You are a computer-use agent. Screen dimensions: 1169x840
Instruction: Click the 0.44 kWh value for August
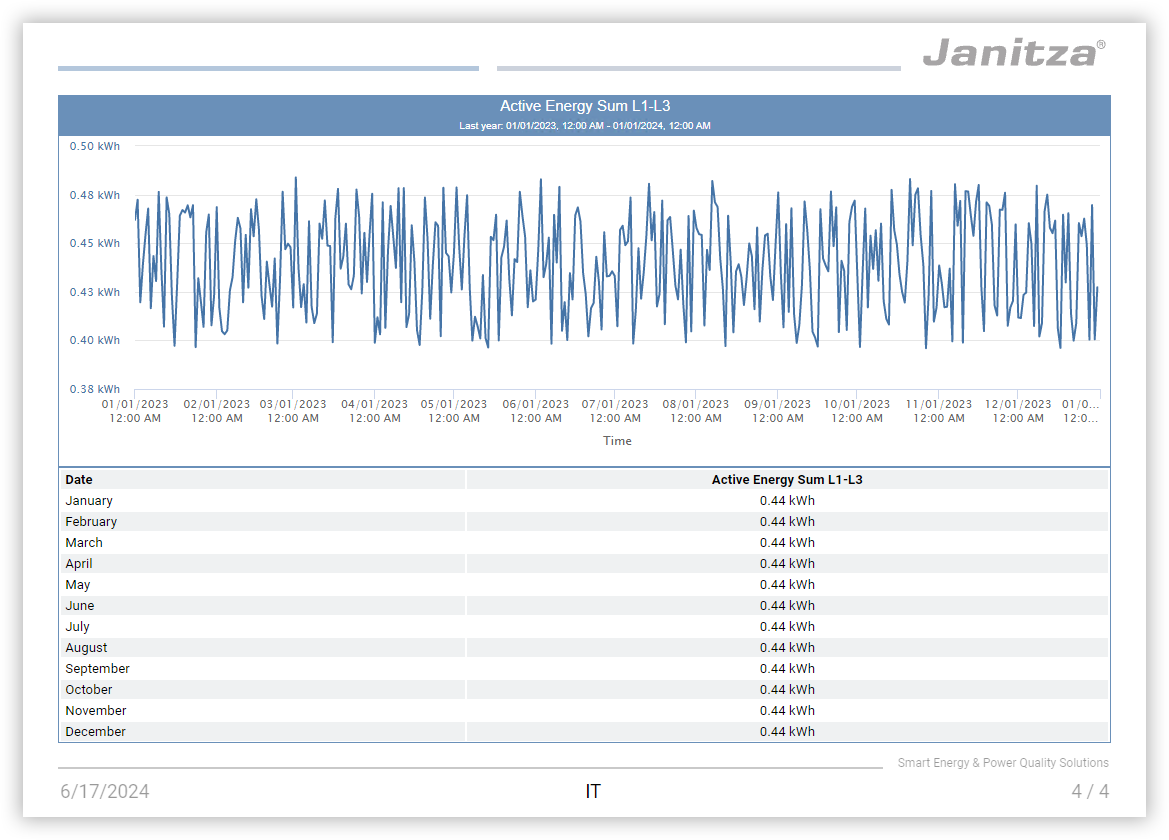[786, 648]
